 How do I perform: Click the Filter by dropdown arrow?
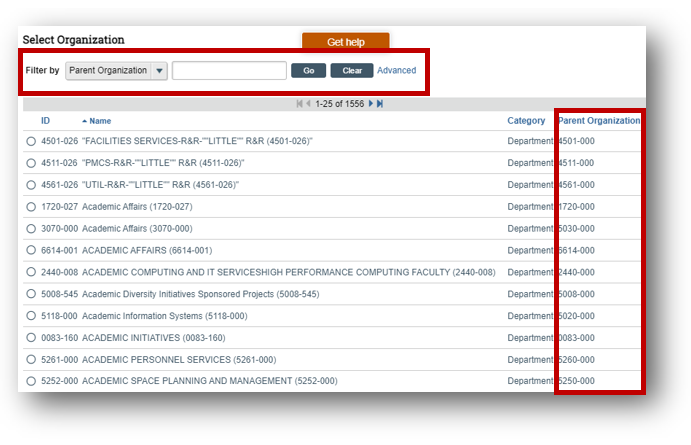[159, 71]
